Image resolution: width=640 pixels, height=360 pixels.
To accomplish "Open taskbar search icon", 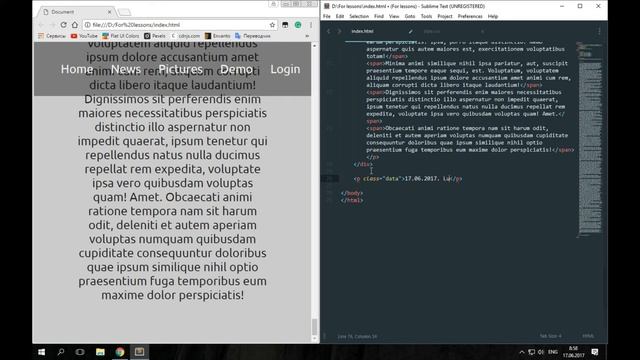I will click(61, 352).
